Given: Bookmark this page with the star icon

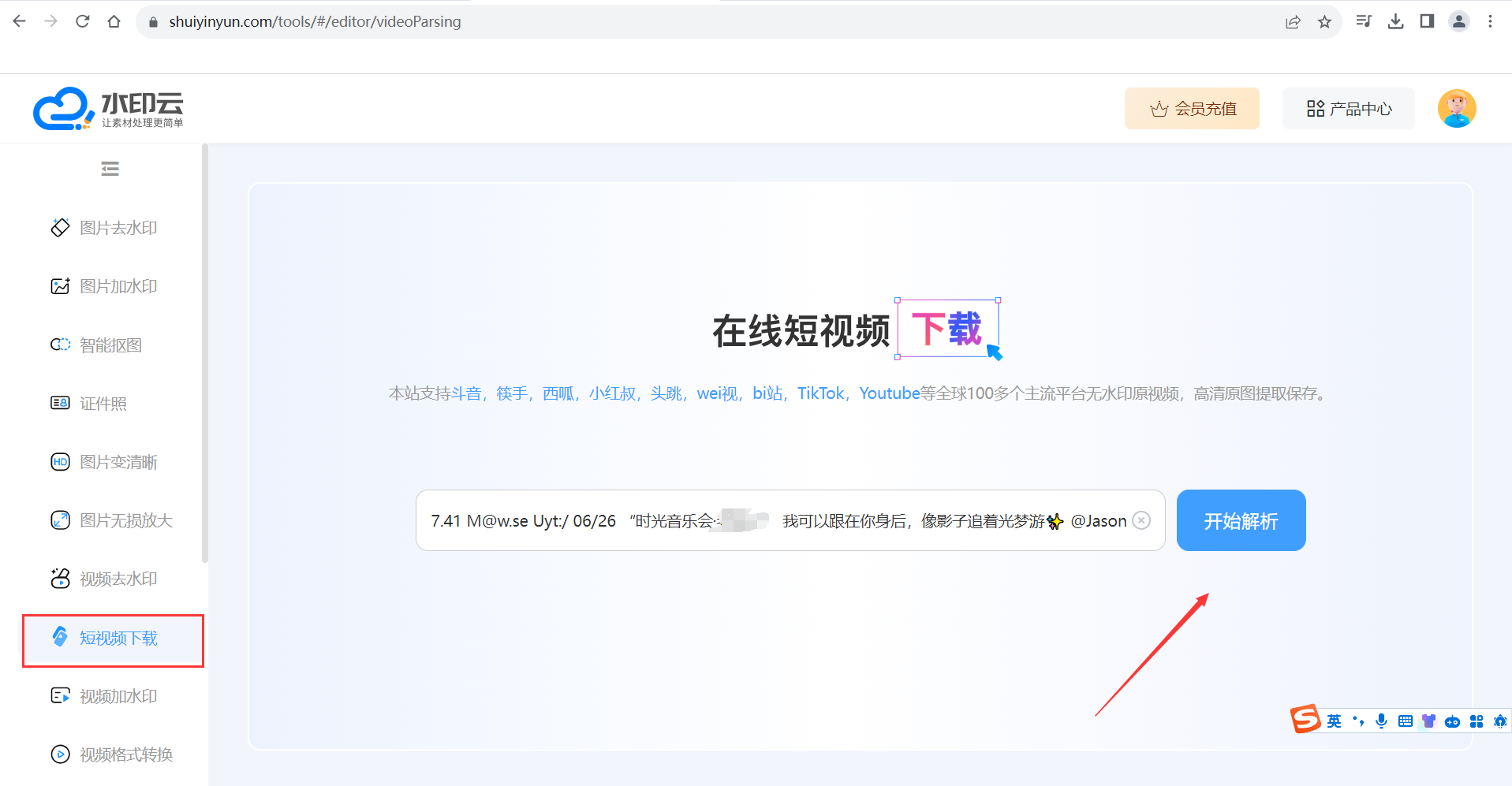Looking at the screenshot, I should [x=1324, y=22].
